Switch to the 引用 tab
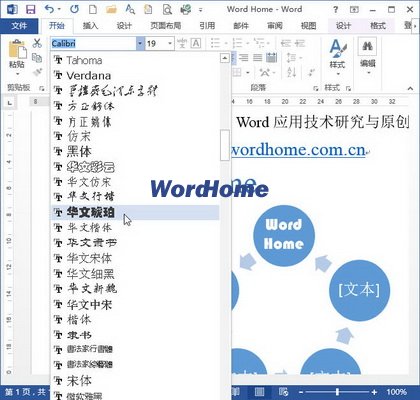This screenshot has height=400, width=420. (207, 26)
